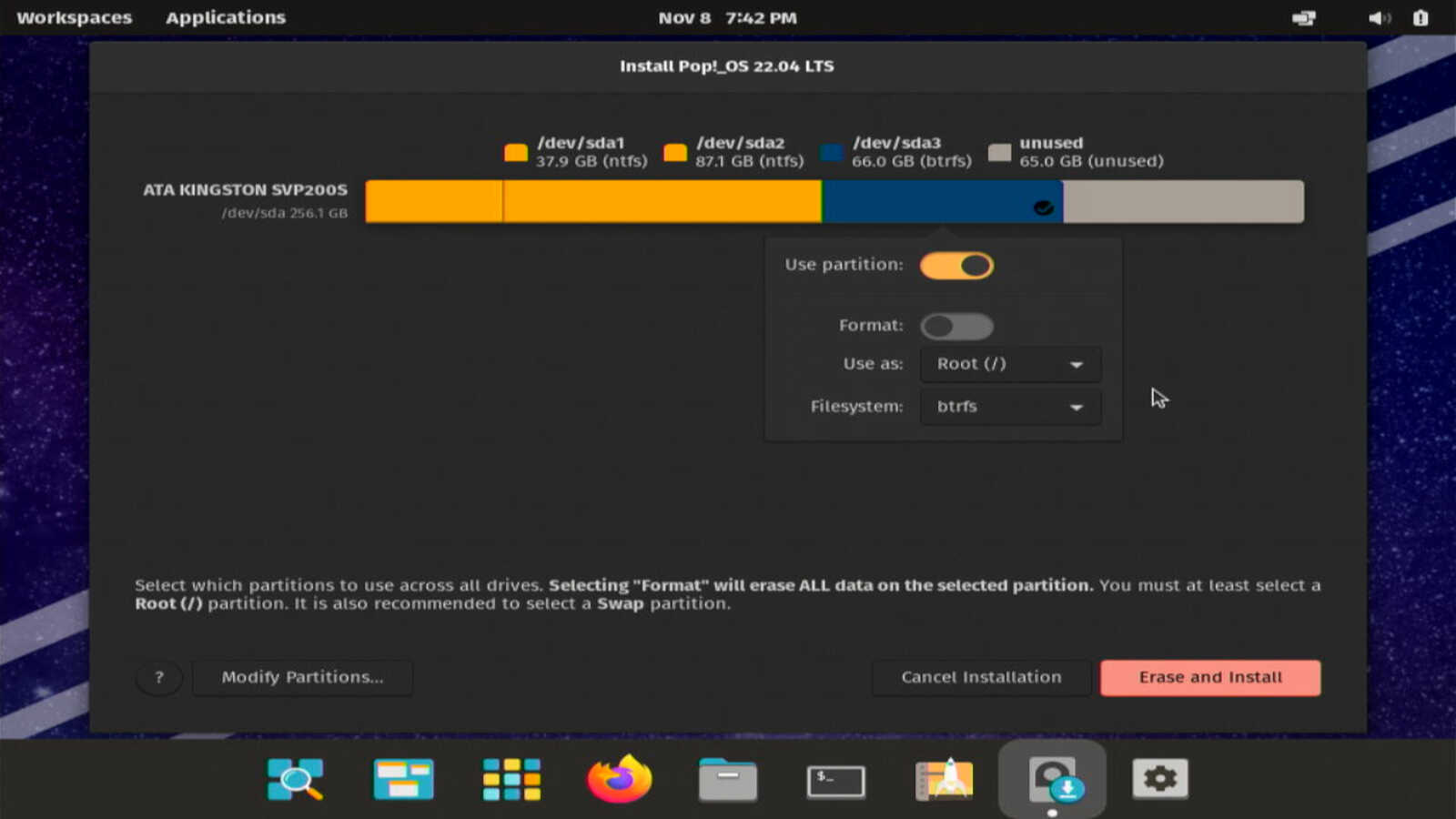Screen dimensions: 1456x819
Task: Select the /dev/sda2 orange partition segment
Action: point(662,201)
